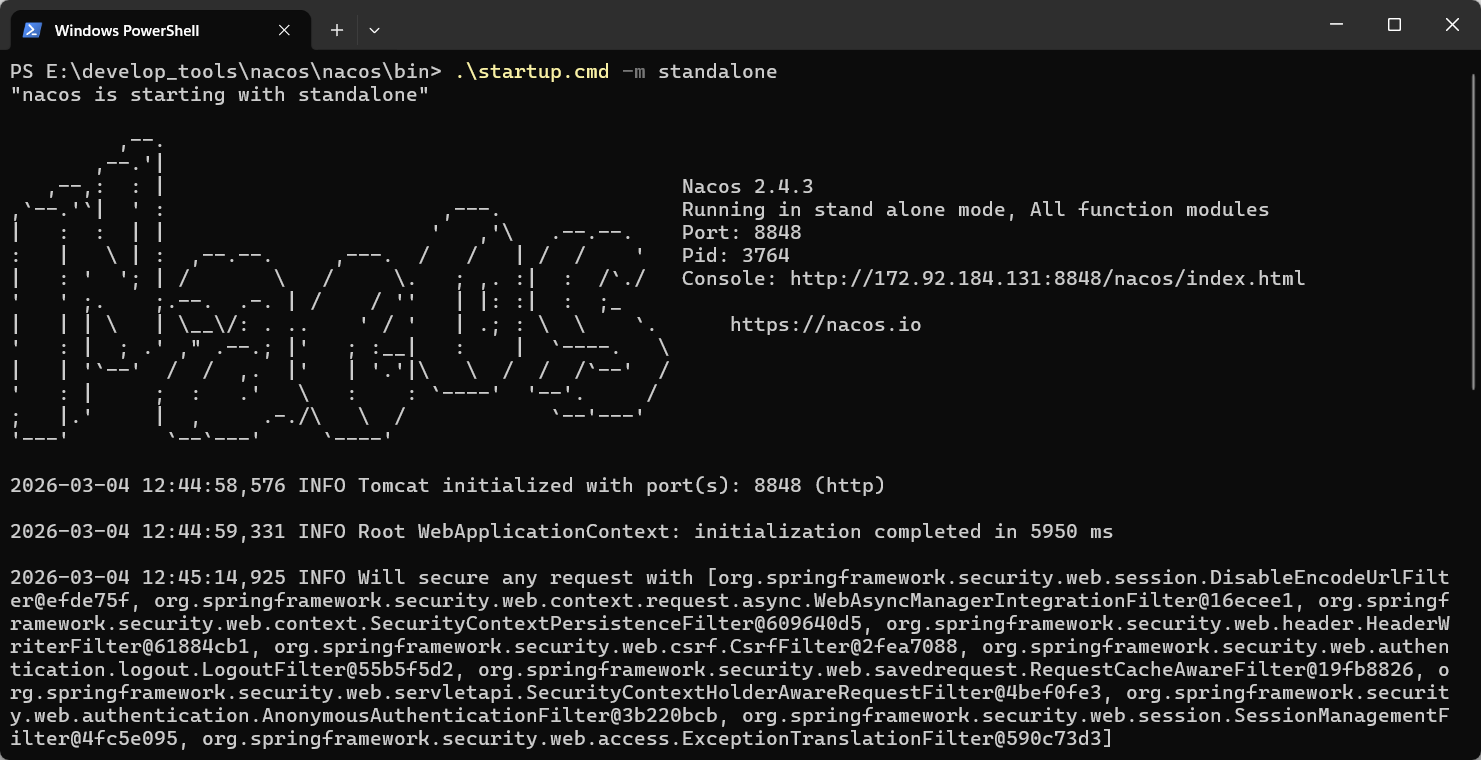This screenshot has height=760, width=1481.
Task: Click the "Nacos 2.4.3" version text
Action: click(747, 186)
